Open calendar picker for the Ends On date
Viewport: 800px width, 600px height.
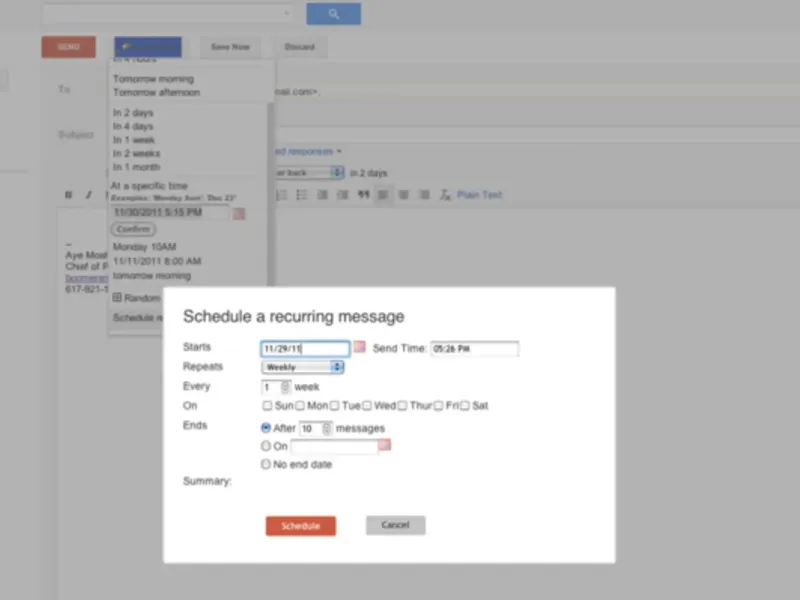[x=385, y=445]
